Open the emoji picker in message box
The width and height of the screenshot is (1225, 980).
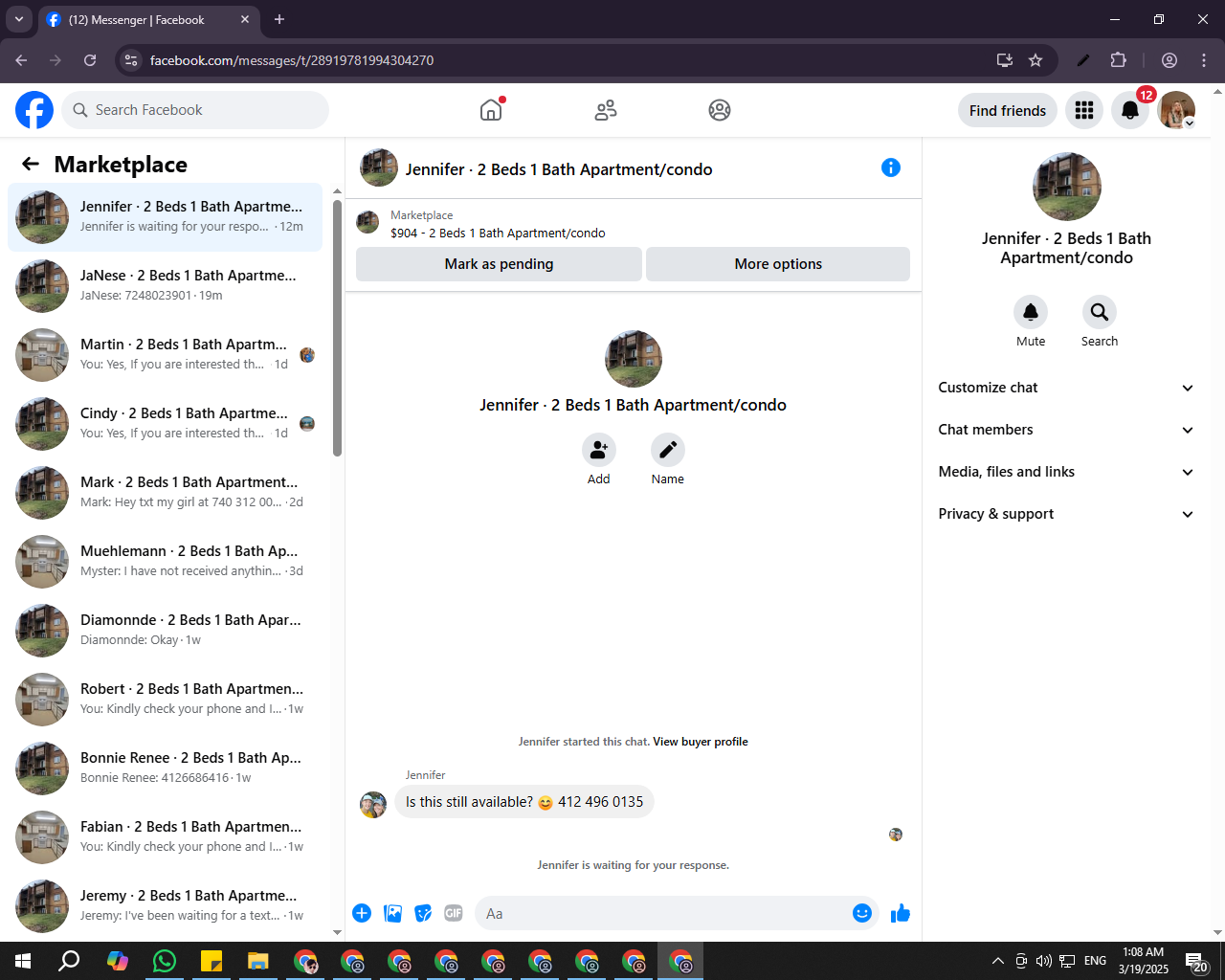tap(862, 913)
